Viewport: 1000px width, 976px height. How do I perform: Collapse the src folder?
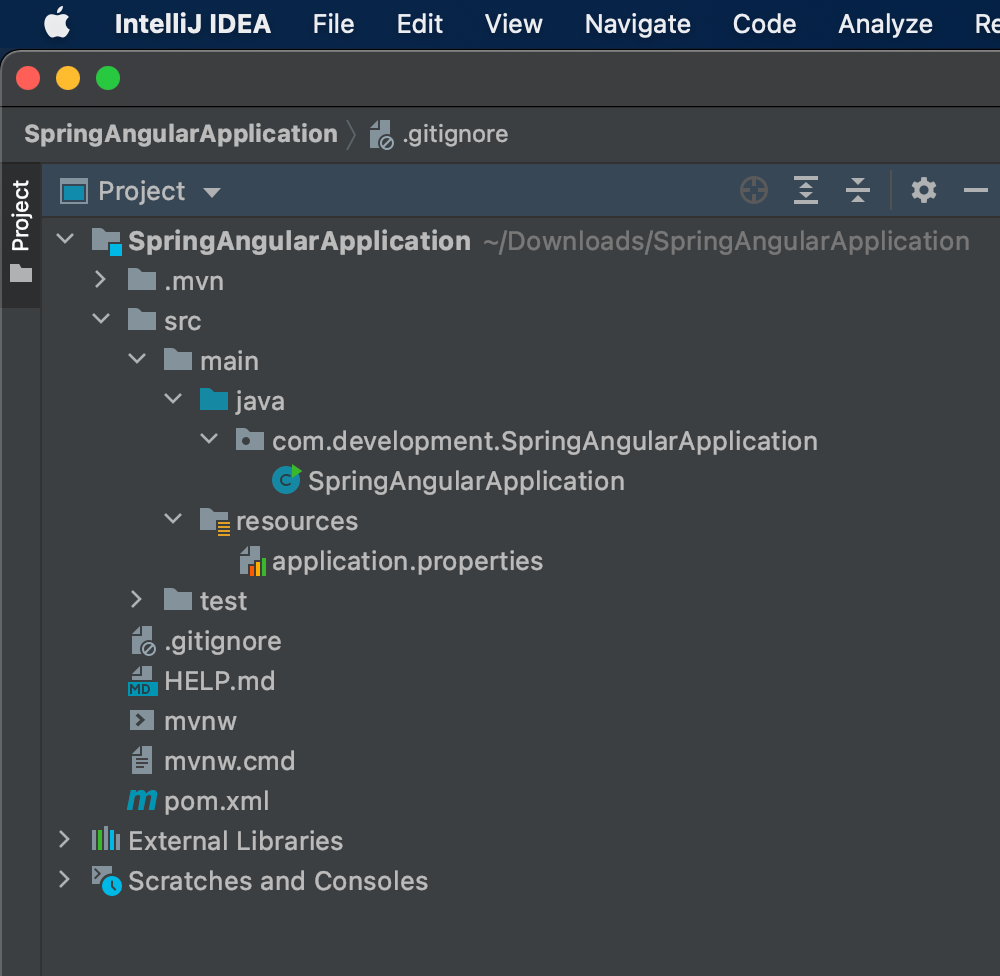pyautogui.click(x=101, y=319)
